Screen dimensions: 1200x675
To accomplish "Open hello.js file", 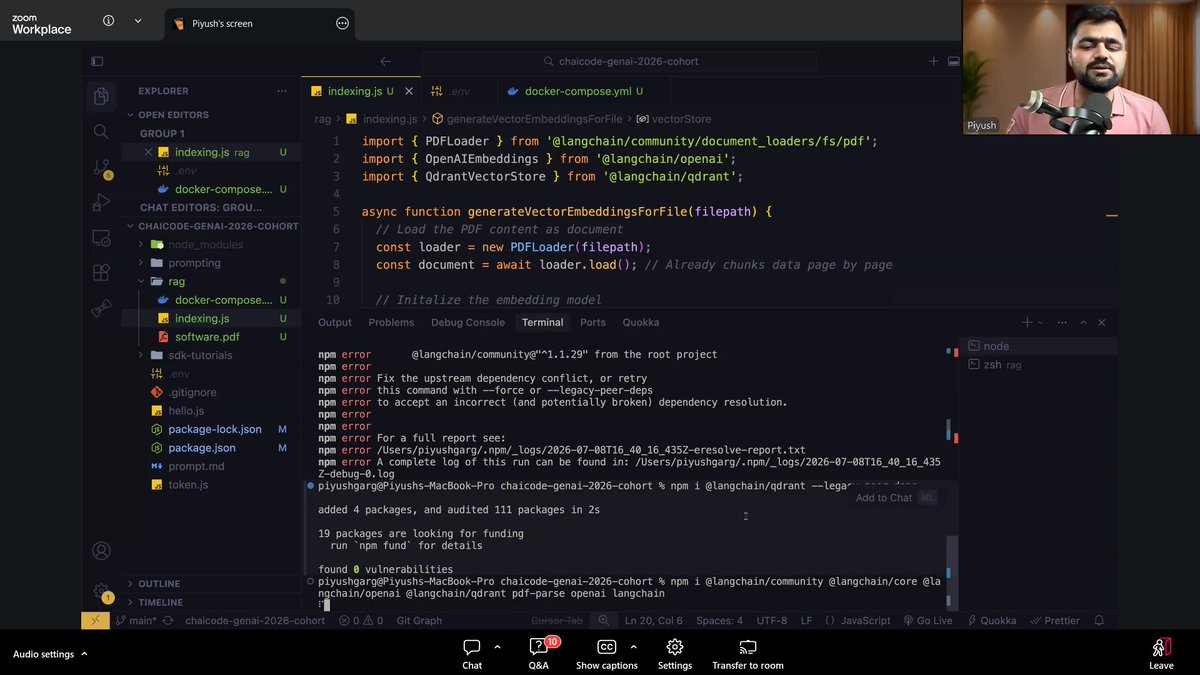I will coord(186,411).
